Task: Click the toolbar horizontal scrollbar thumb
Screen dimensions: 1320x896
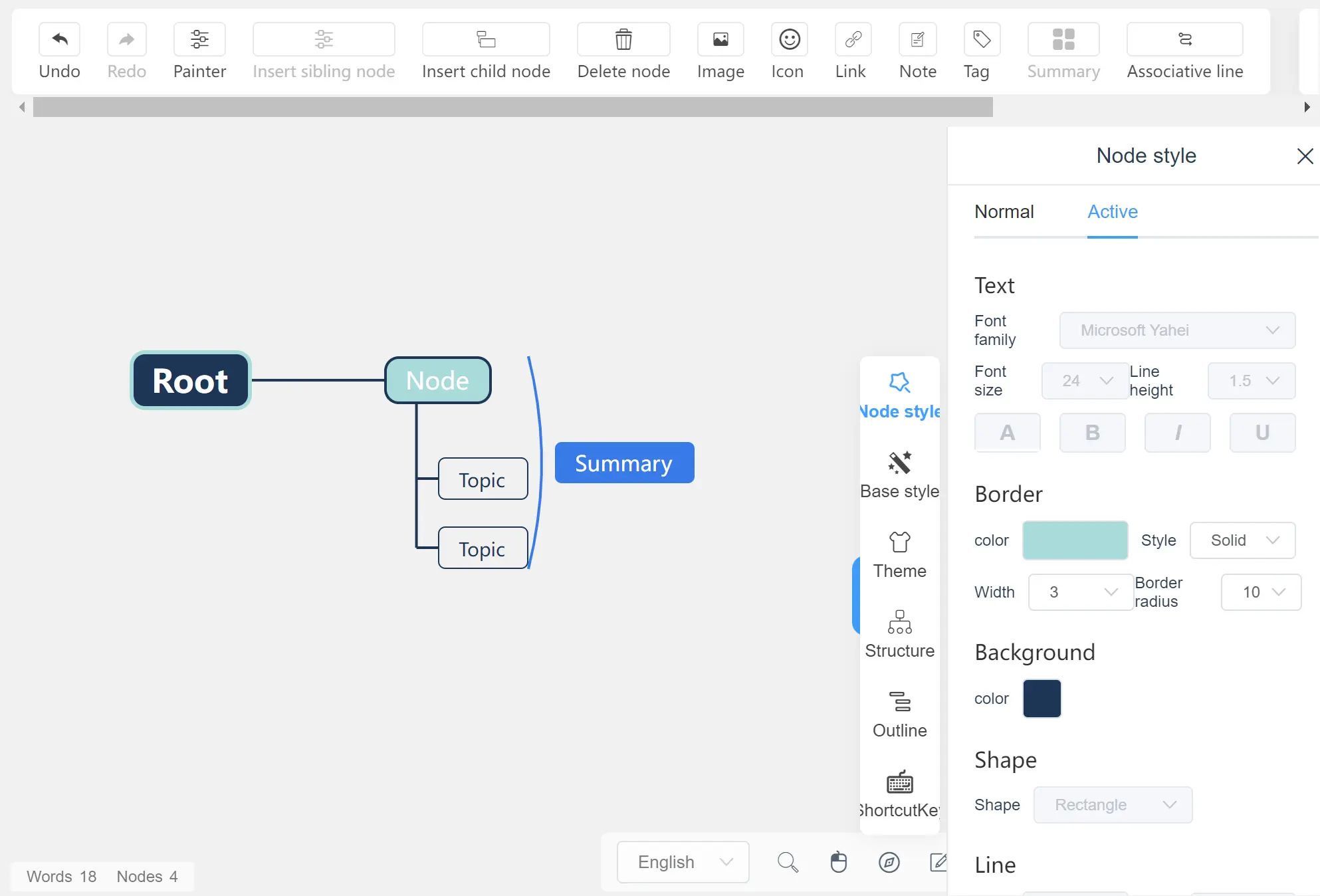Action: tap(513, 107)
